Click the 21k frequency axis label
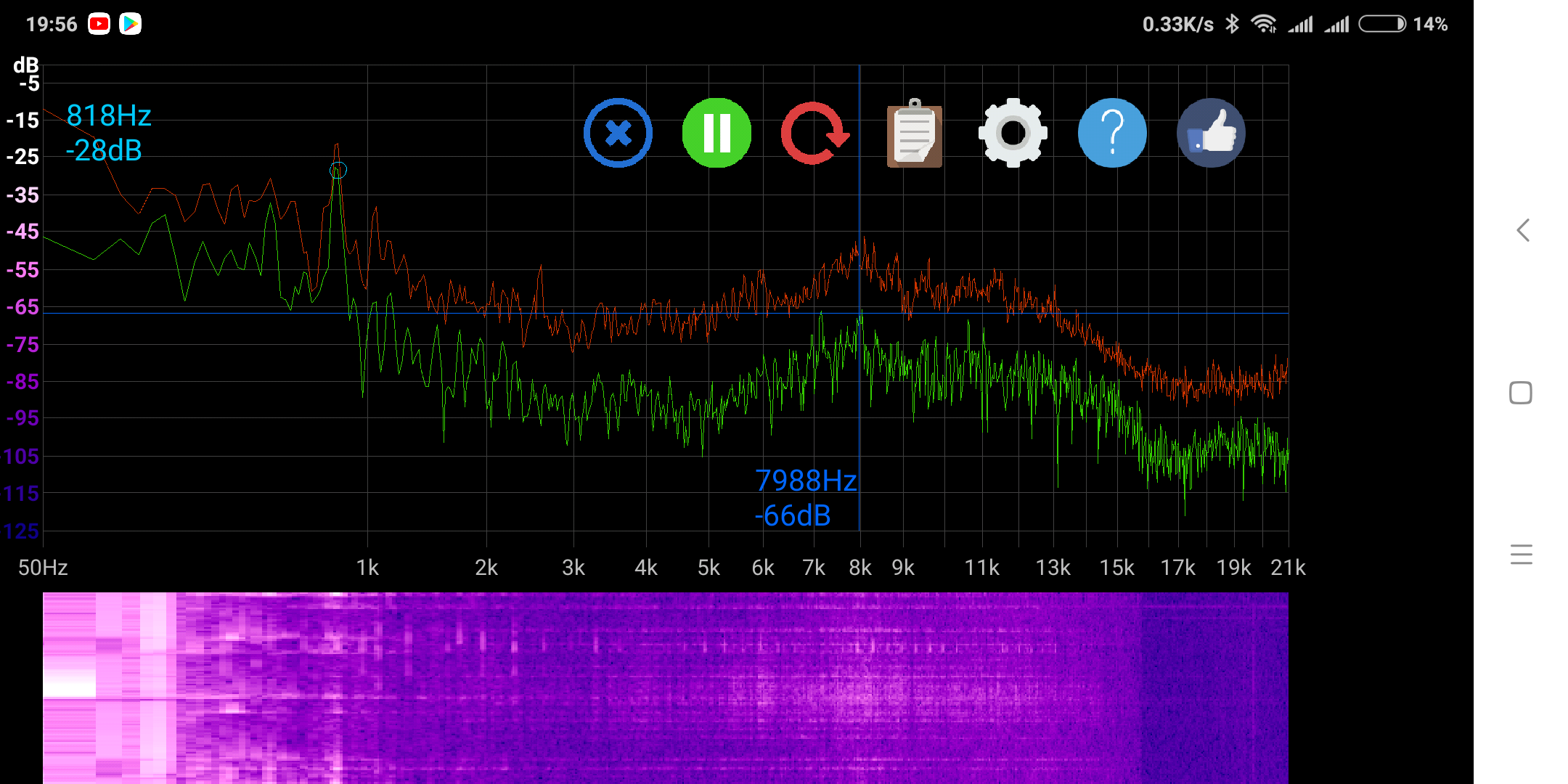The height and width of the screenshot is (784, 1568). pyautogui.click(x=1288, y=568)
